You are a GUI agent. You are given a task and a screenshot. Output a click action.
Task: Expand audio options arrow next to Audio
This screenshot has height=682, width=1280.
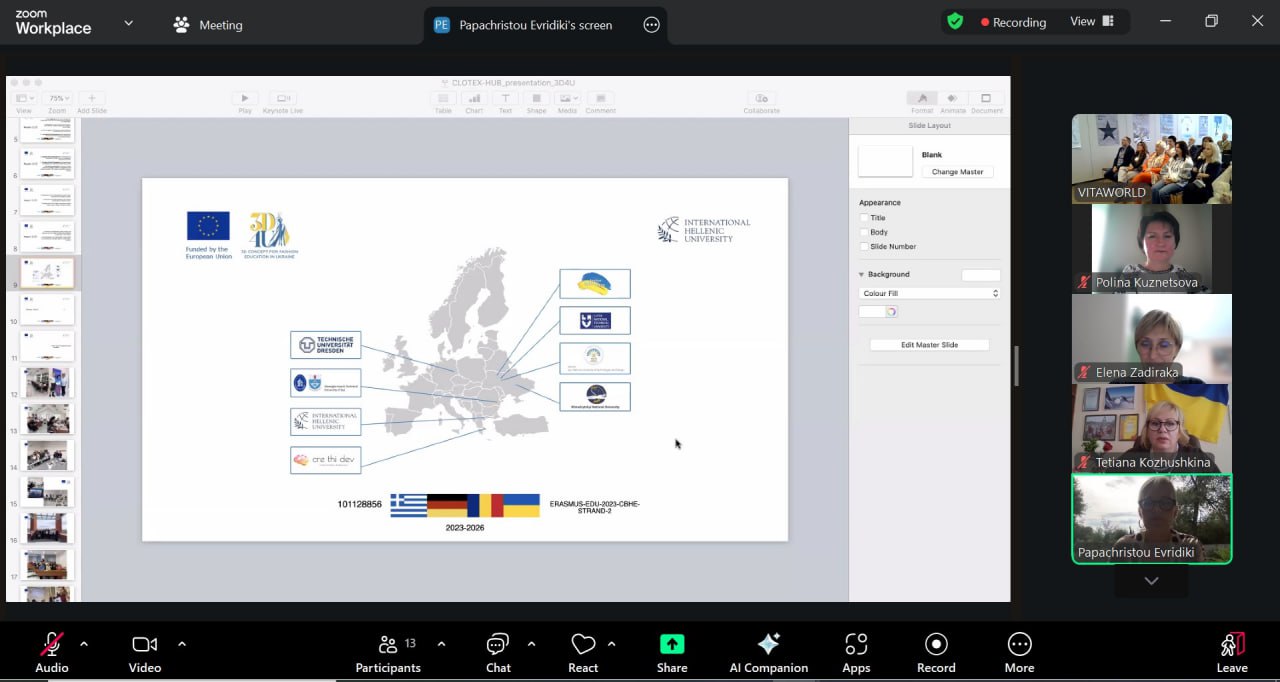pyautogui.click(x=84, y=644)
